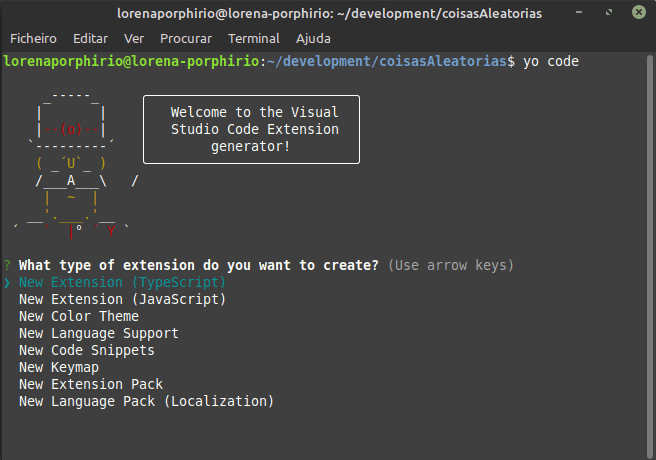
Task: Click the Ver menu
Action: click(x=134, y=38)
